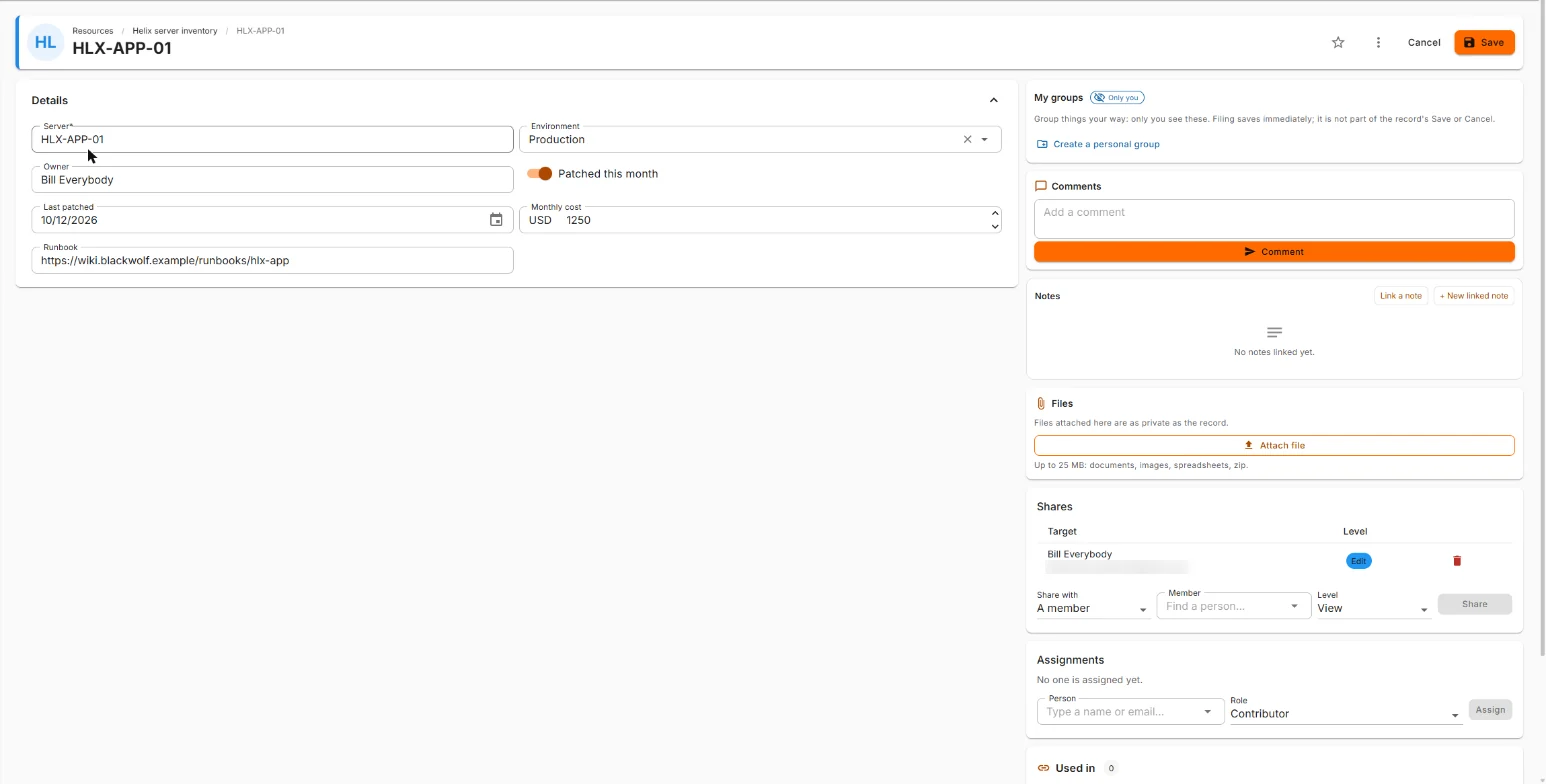Open the Last patched calendar picker

(x=496, y=220)
